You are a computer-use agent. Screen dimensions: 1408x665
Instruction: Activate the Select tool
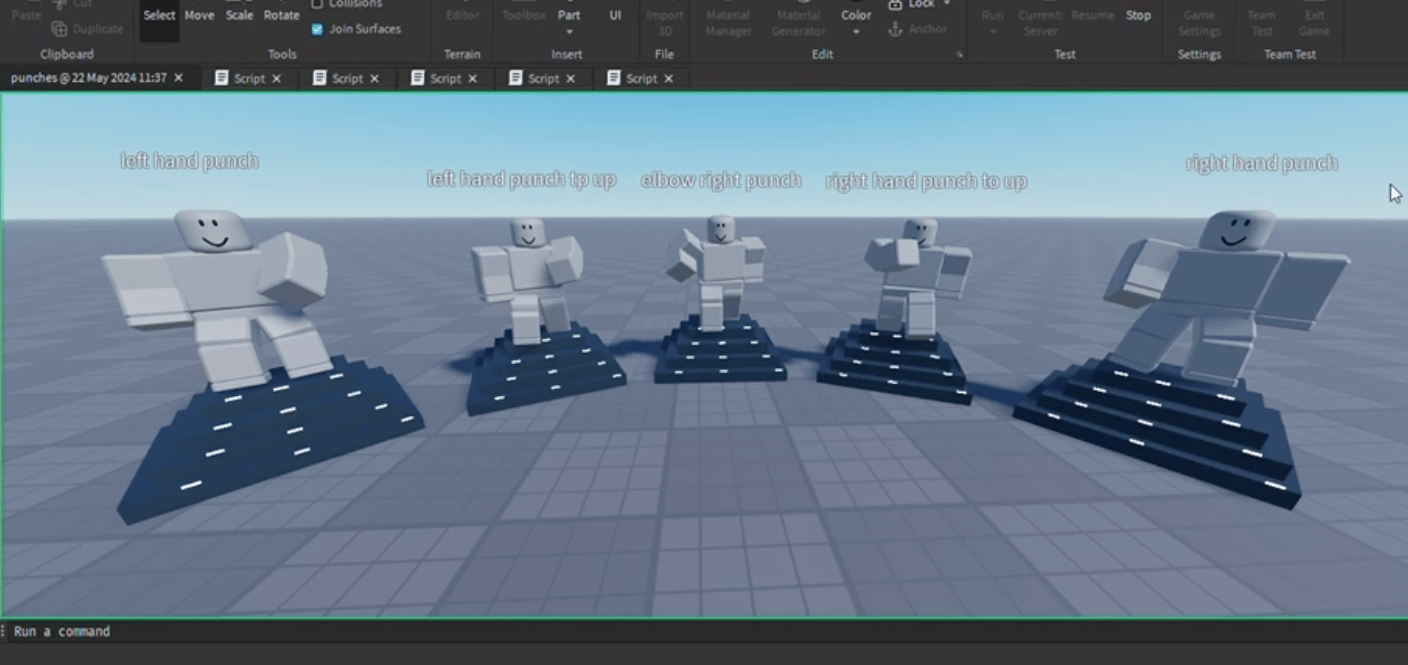click(x=159, y=15)
